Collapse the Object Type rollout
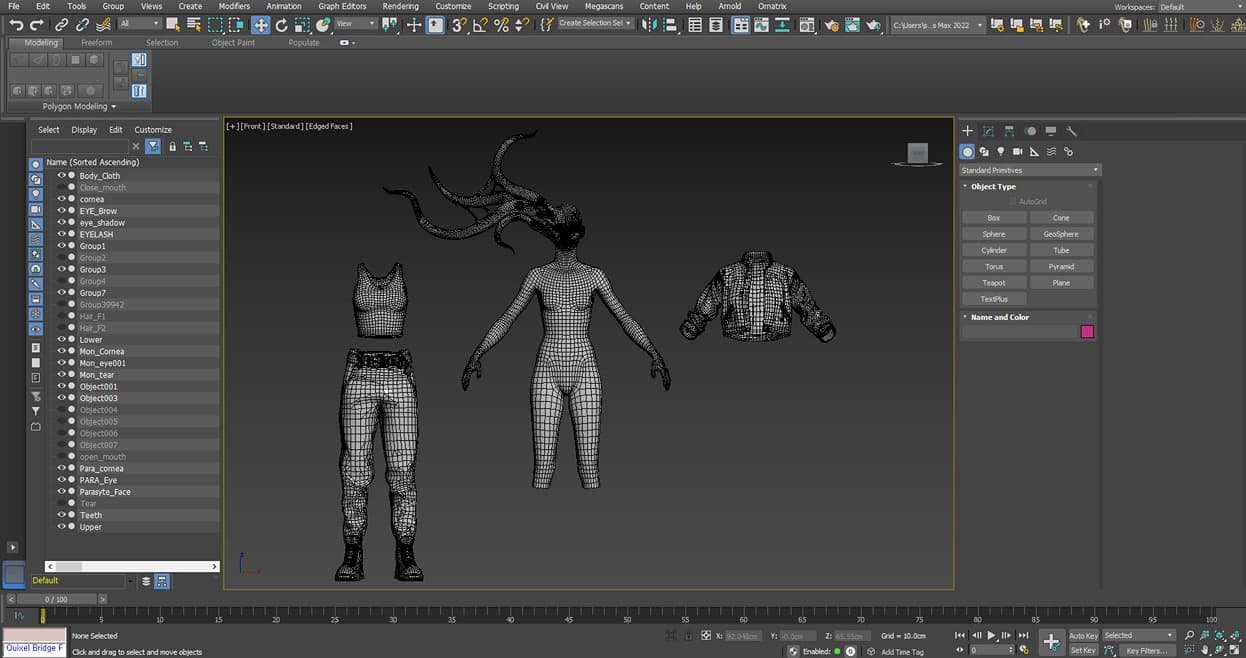Viewport: 1246px width, 658px height. pyautogui.click(x=992, y=187)
